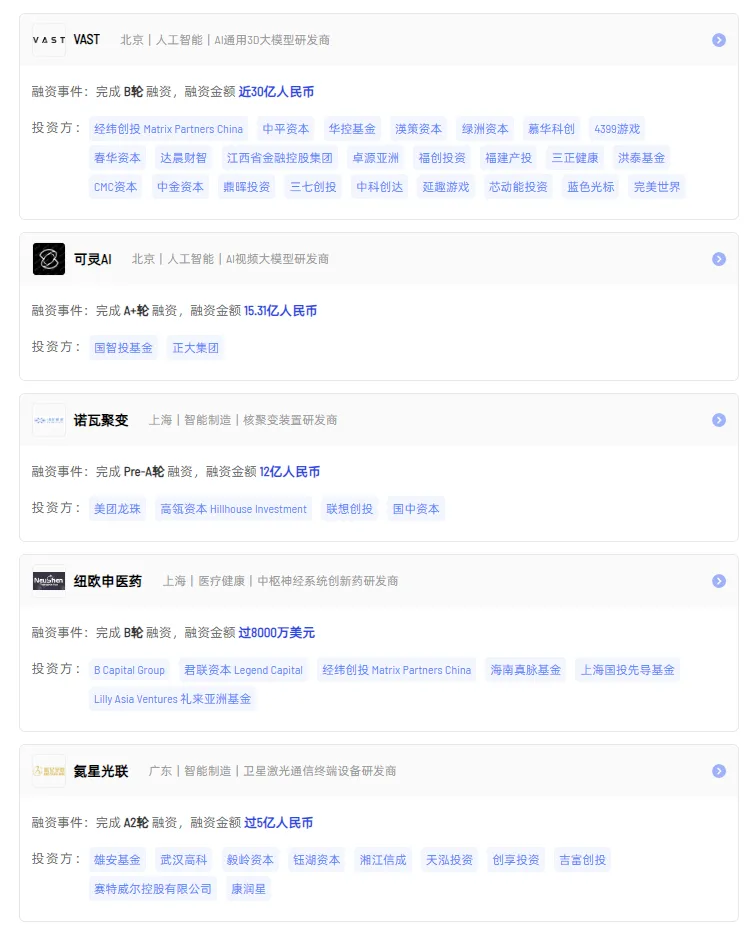The height and width of the screenshot is (934, 756).
Task: Click the 慕华科创 investor tag
Action: click(x=551, y=129)
